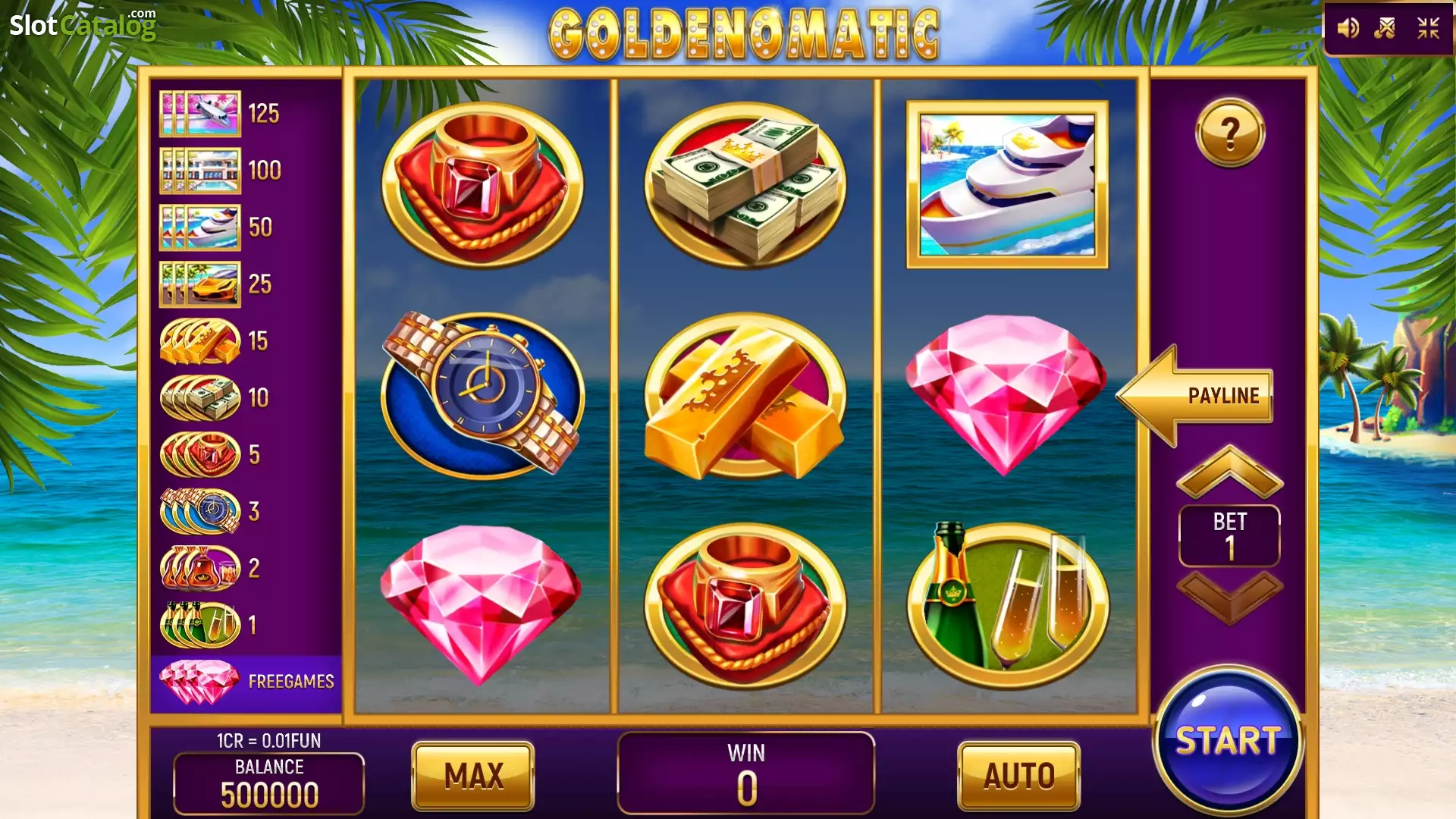The height and width of the screenshot is (819, 1456).
Task: Click the AUTO spin button
Action: tap(1018, 776)
